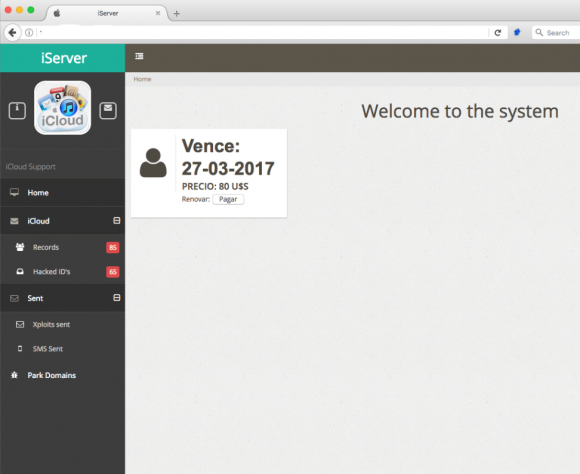Image resolution: width=580 pixels, height=474 pixels.
Task: Click the '27-03-2017' expiry date text
Action: click(x=228, y=169)
